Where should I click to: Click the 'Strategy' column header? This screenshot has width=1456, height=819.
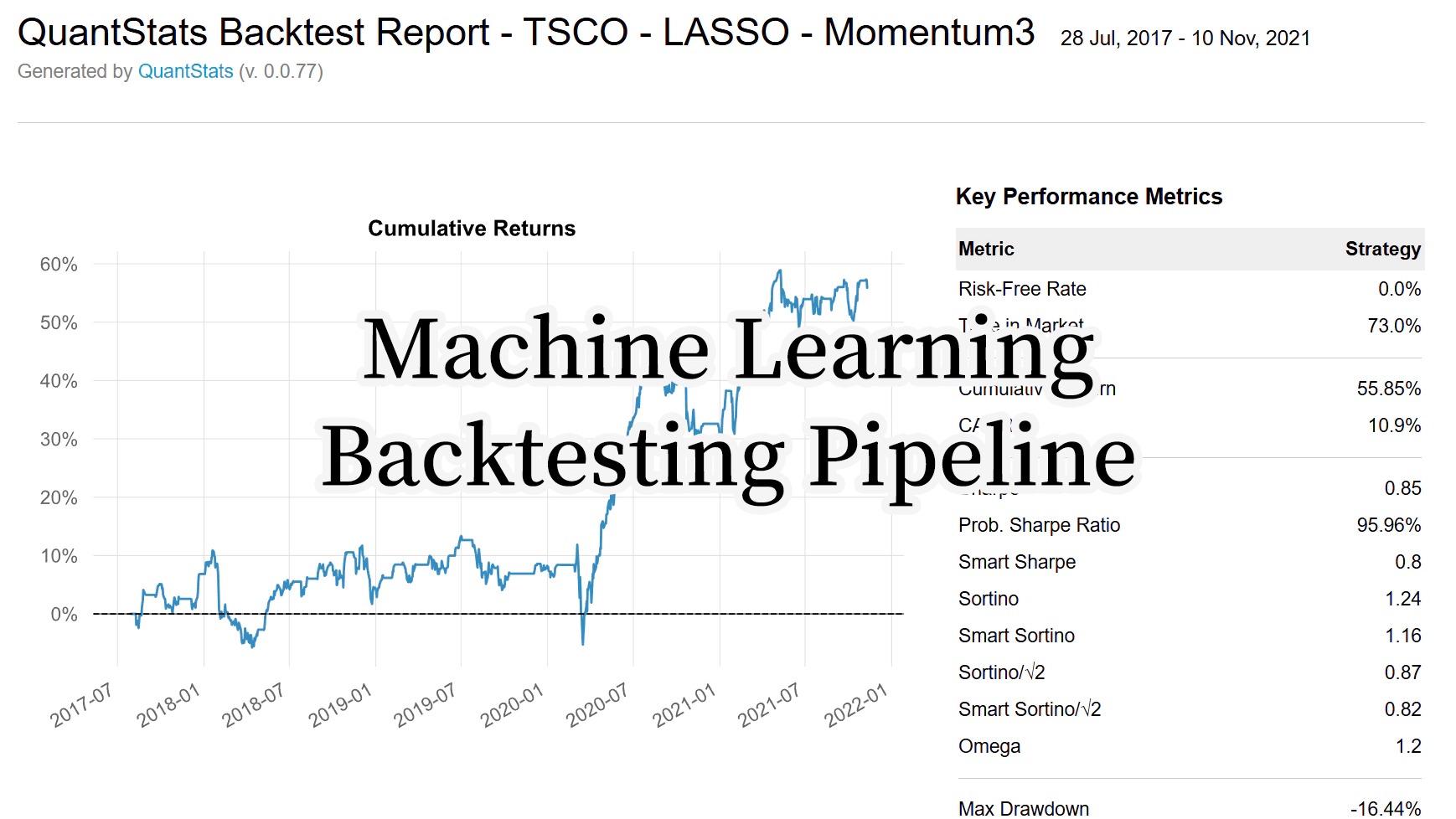(1382, 249)
